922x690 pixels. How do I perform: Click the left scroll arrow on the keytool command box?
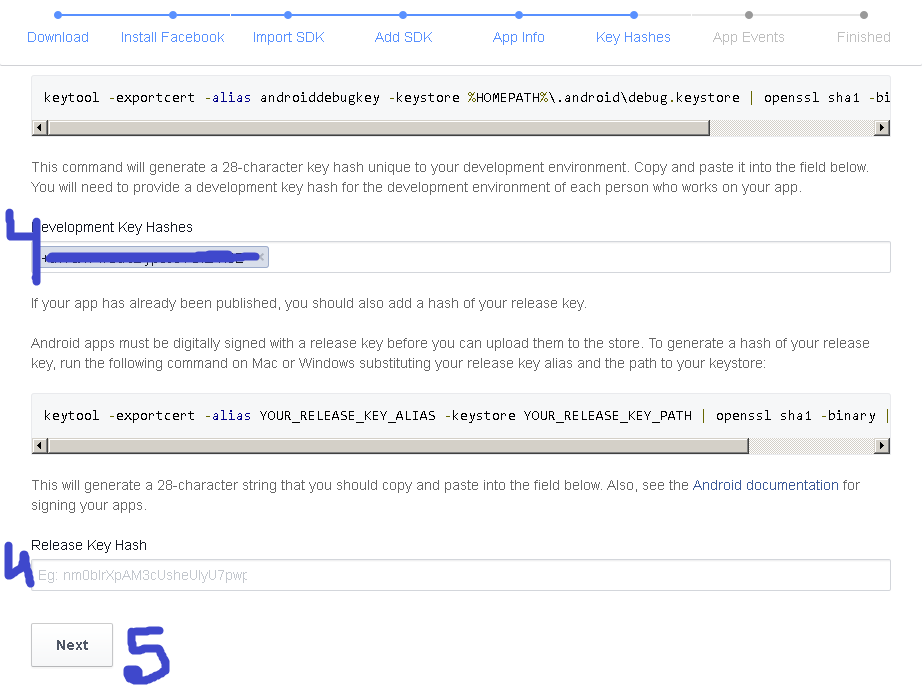pos(38,128)
